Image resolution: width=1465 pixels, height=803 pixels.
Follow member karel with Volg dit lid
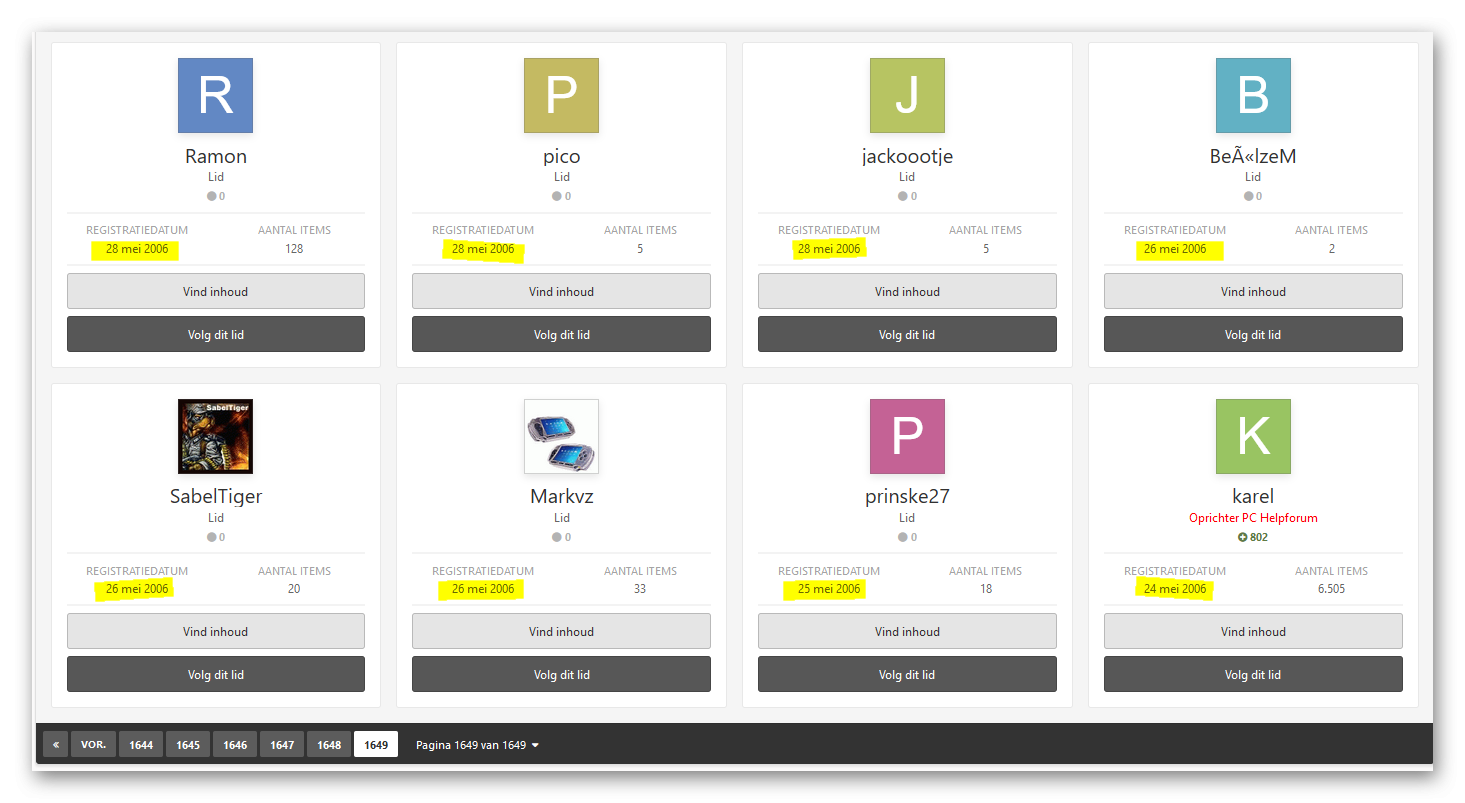tap(1253, 674)
